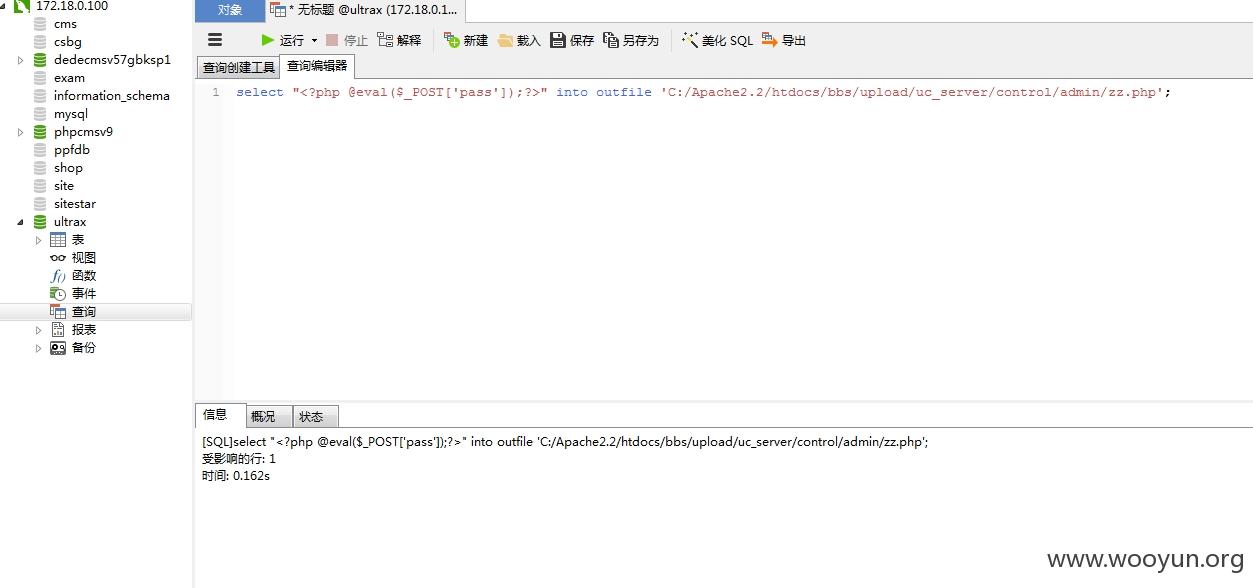Open 视图 views under ultrax

click(84, 258)
